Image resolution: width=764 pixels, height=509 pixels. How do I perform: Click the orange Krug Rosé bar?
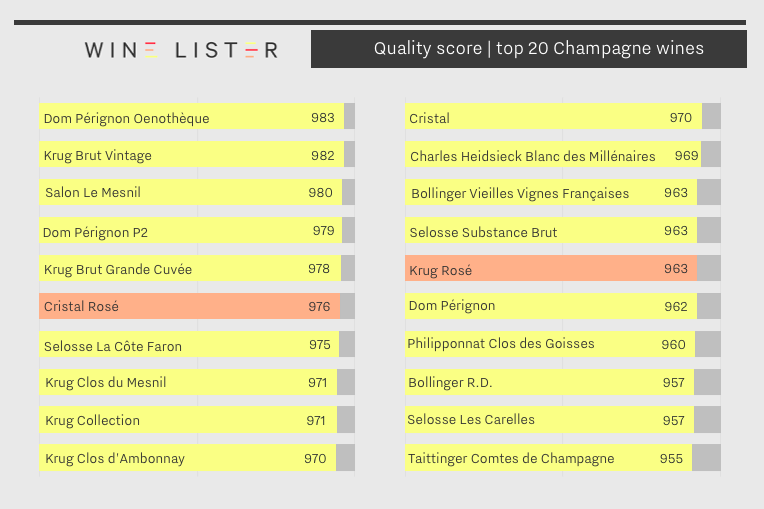[x=551, y=268]
